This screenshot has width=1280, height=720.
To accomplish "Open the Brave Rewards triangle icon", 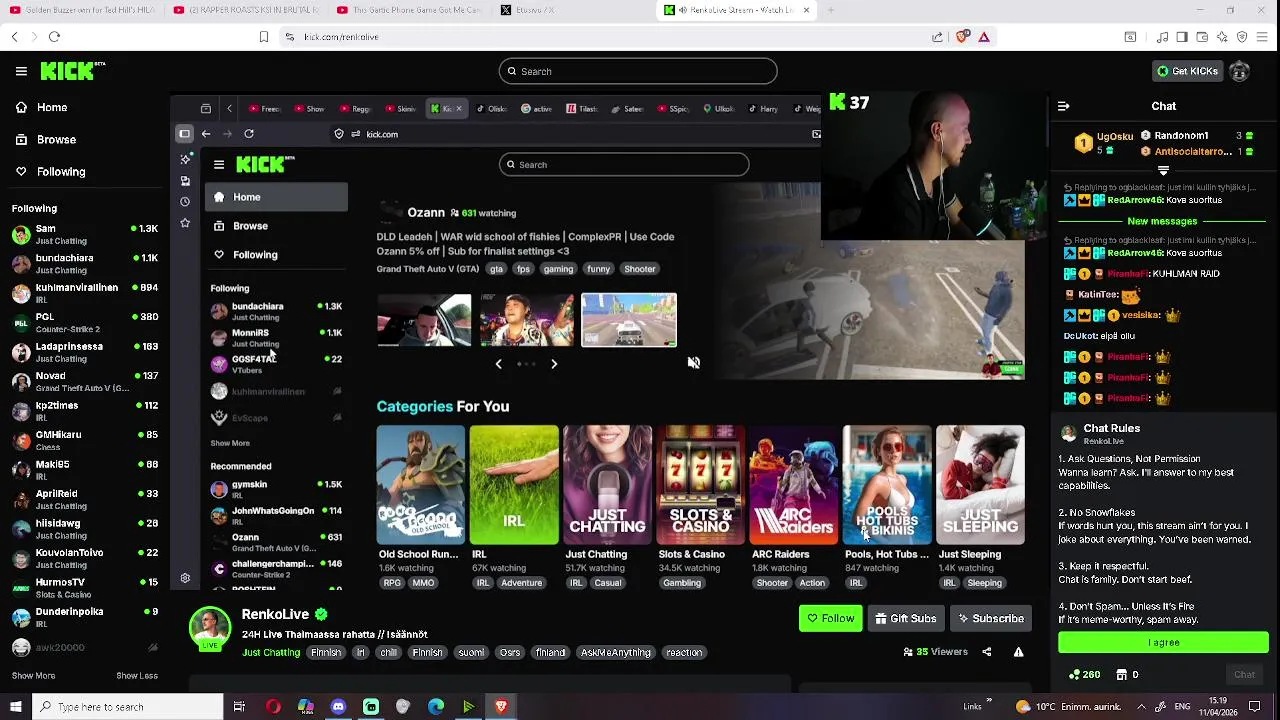I will tap(984, 37).
